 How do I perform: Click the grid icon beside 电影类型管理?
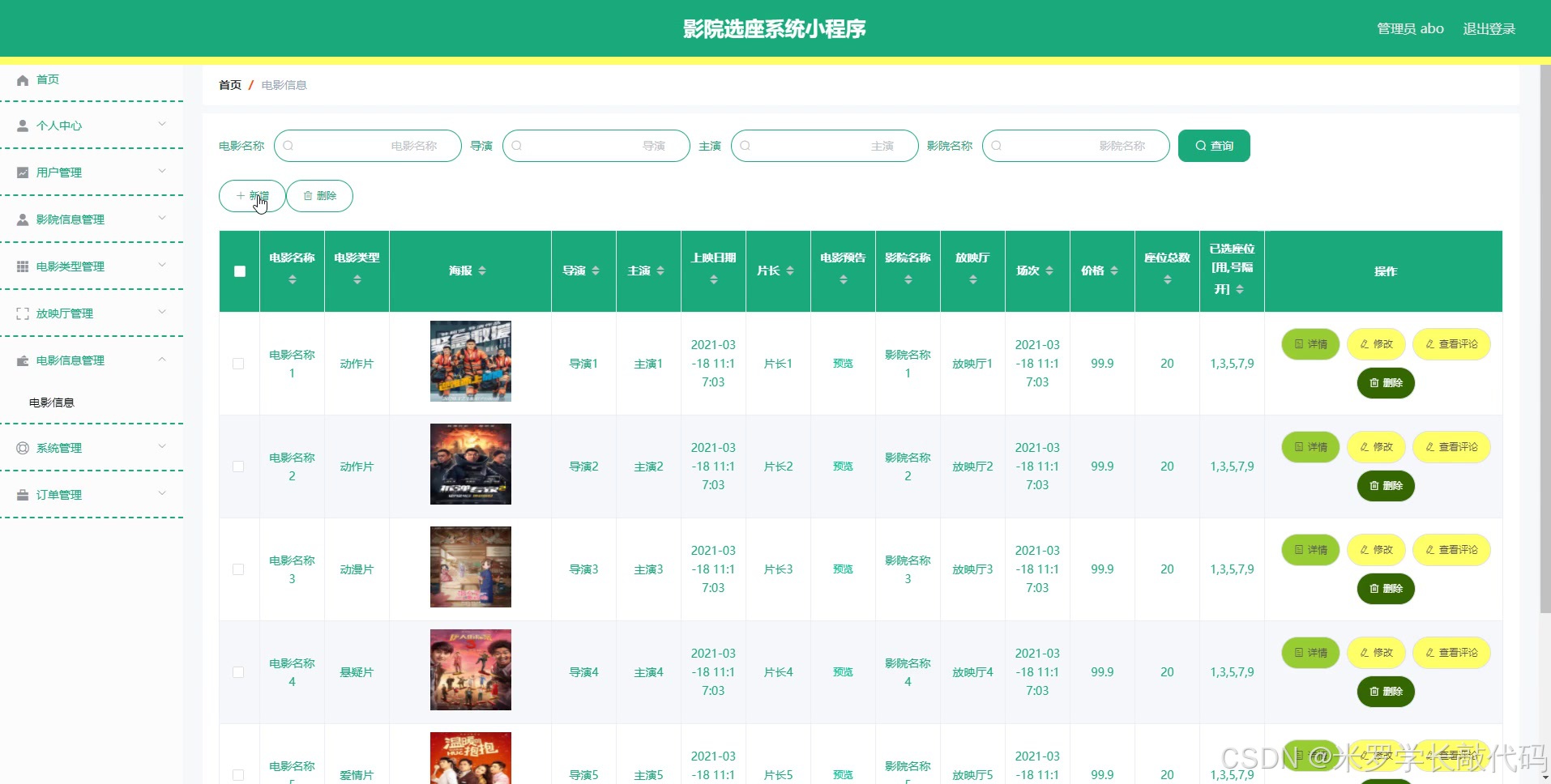point(23,266)
